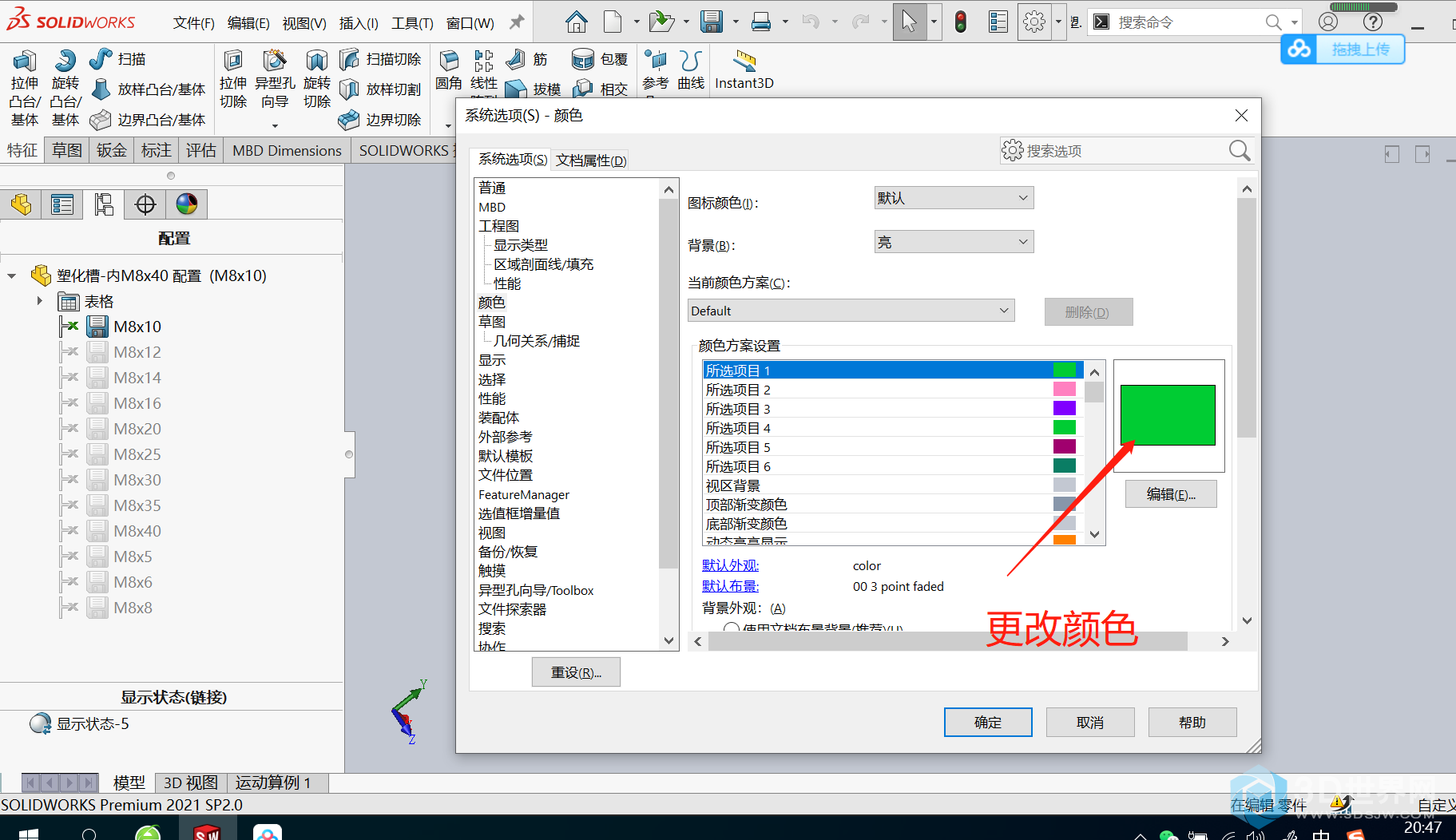The width and height of the screenshot is (1456, 840).
Task: Select 所选项目 1 color row
Action: [893, 370]
